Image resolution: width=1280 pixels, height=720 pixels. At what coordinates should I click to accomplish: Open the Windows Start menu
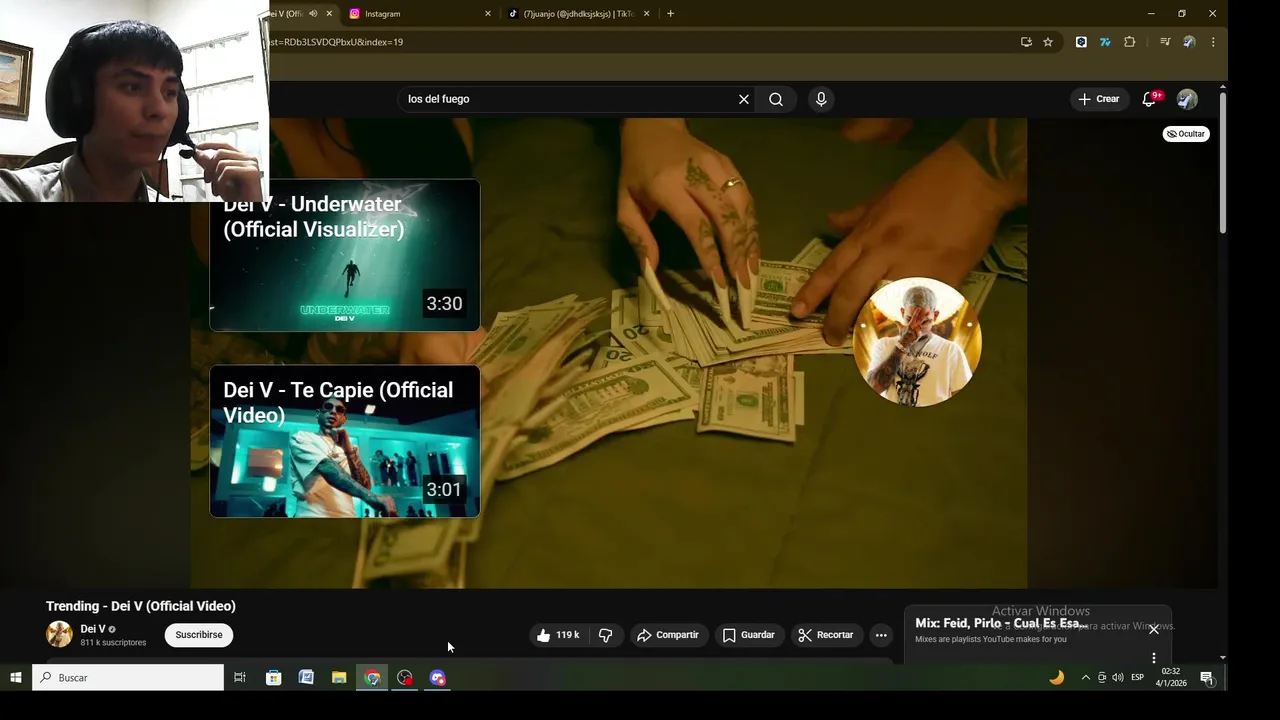[x=16, y=678]
